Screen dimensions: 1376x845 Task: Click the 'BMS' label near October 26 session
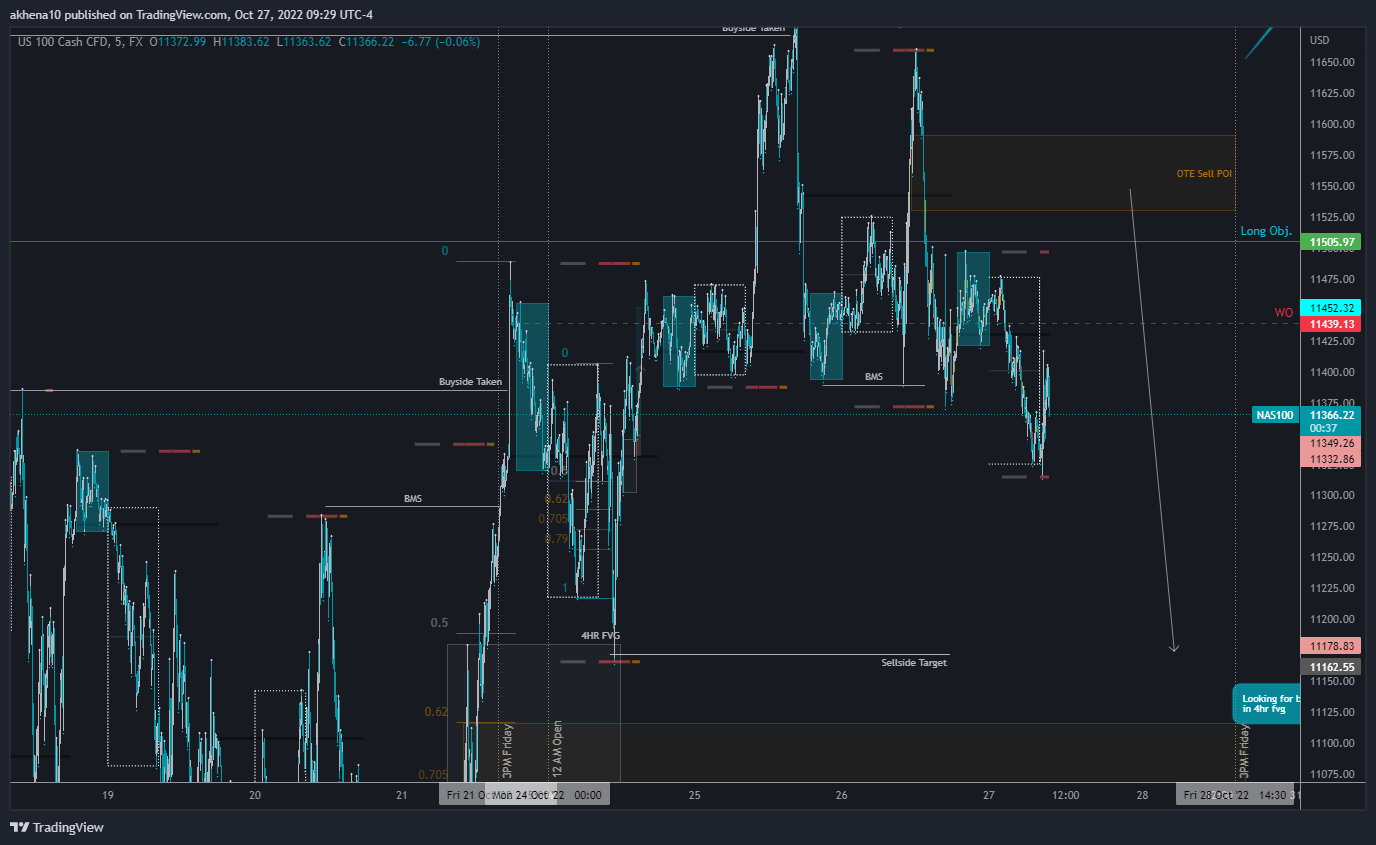coord(874,377)
